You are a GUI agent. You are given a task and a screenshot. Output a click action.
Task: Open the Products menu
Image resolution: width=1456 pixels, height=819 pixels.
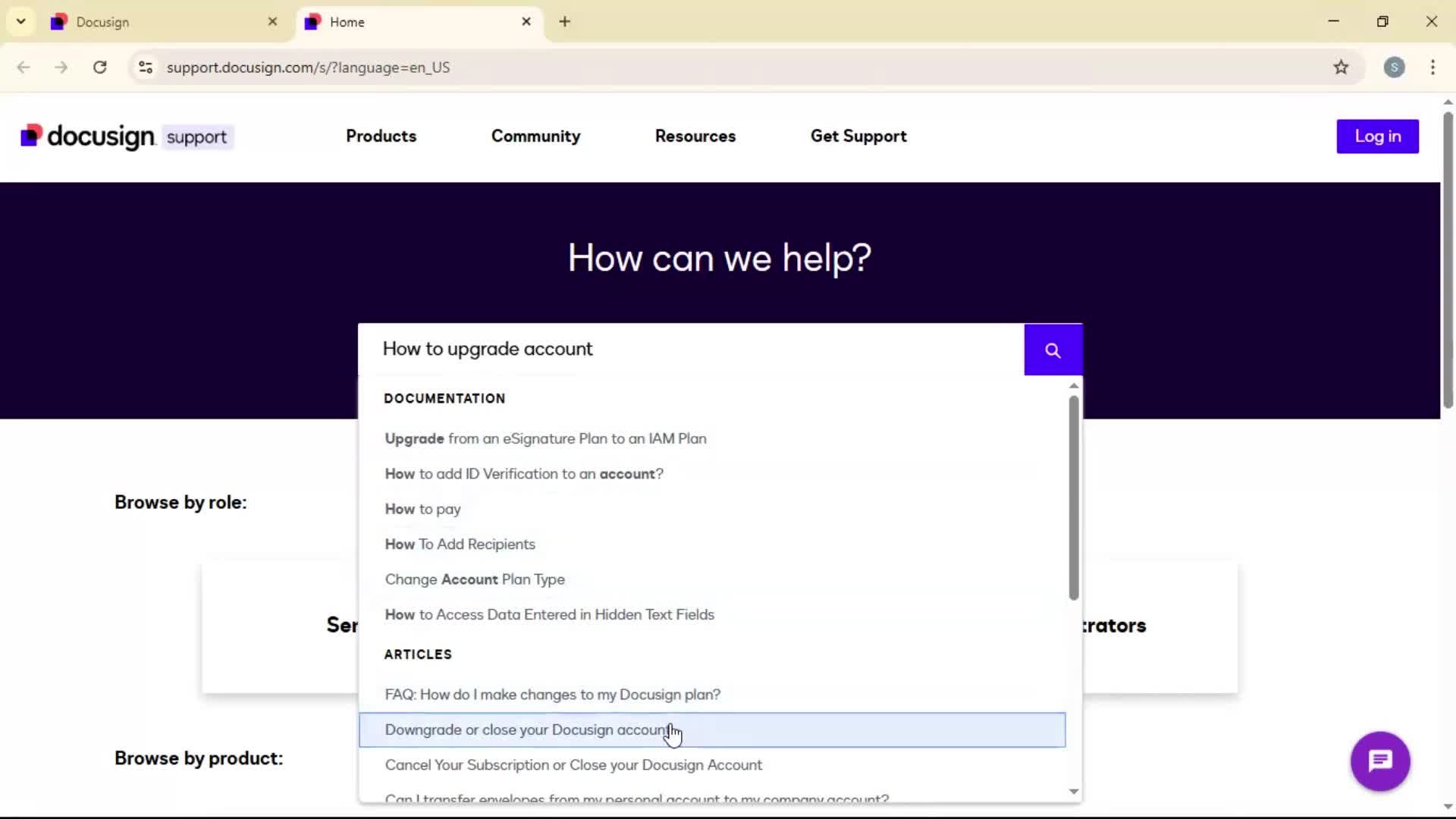coord(381,136)
